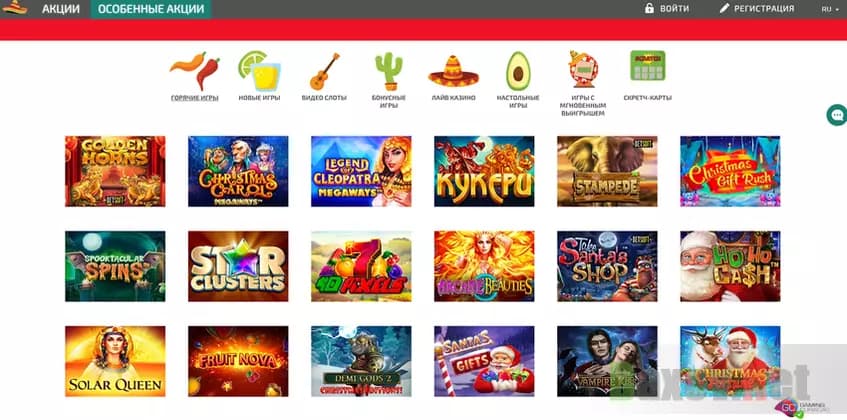Click the Войти login button
The width and height of the screenshot is (847, 420).
pyautogui.click(x=667, y=9)
